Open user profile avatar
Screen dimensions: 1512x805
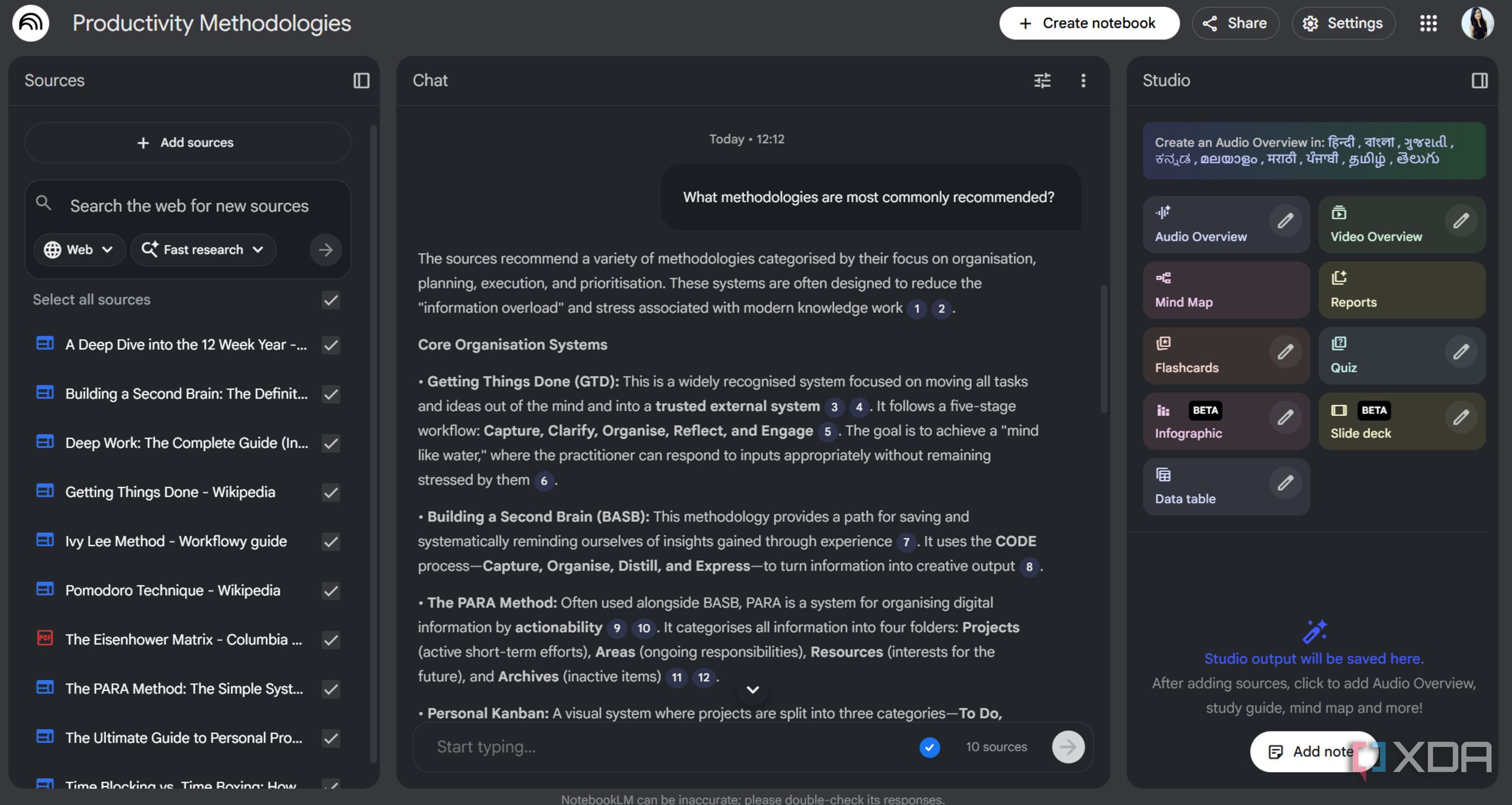coord(1477,23)
